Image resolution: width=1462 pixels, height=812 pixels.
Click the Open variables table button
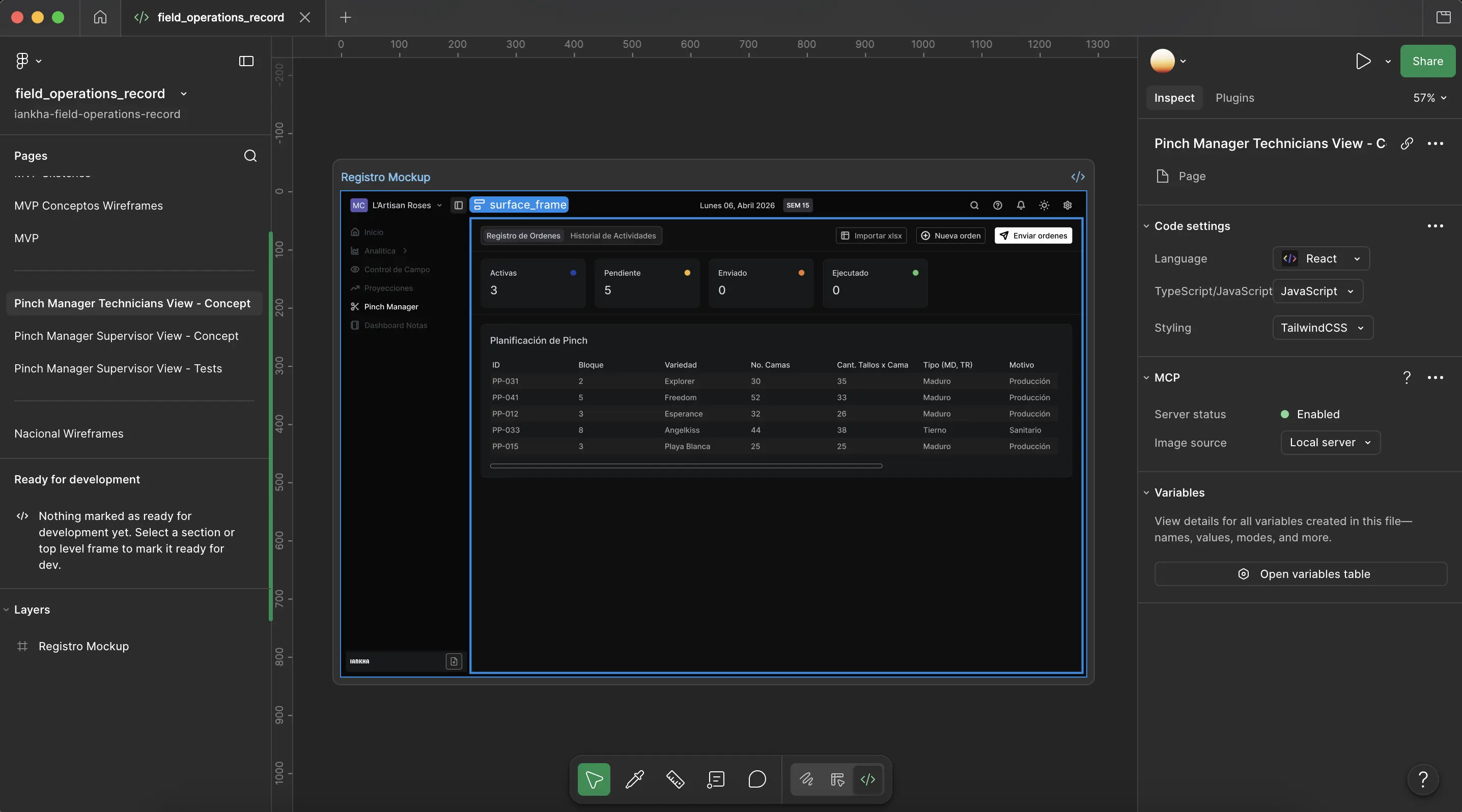[x=1300, y=574]
